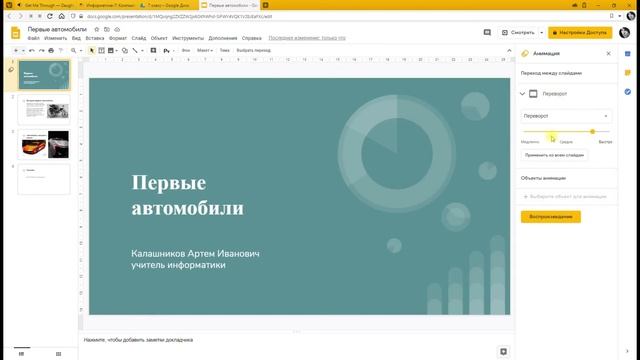Click Выбрать переход in toolbar
Viewport: 640px width, 360px height.
click(253, 50)
